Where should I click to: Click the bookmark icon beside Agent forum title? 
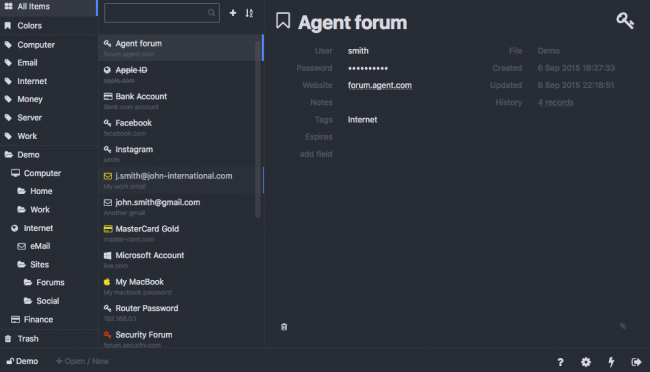(x=283, y=20)
